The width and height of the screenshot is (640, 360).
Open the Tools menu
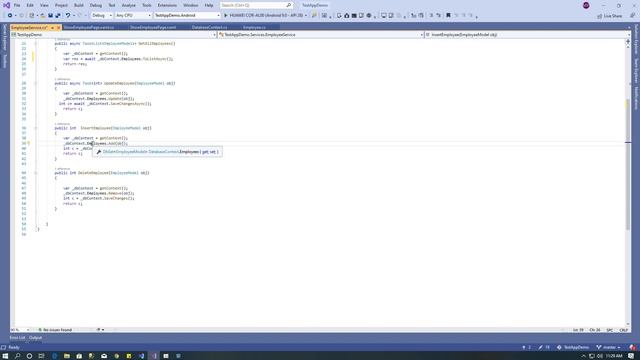tap(147, 5)
